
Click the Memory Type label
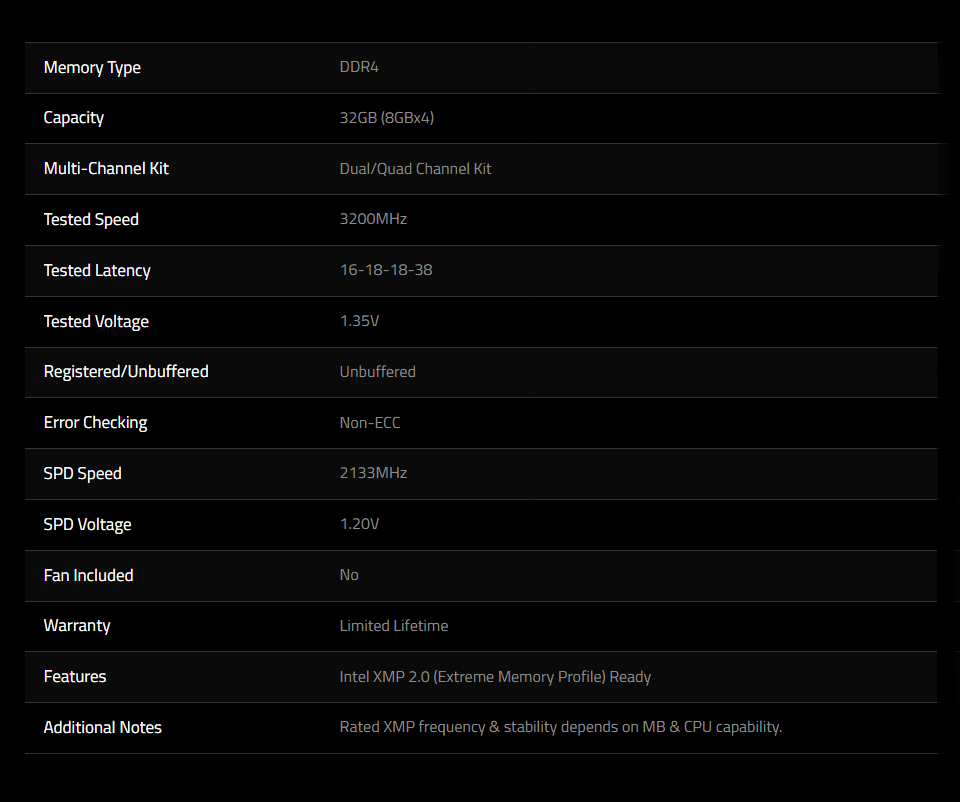point(92,68)
